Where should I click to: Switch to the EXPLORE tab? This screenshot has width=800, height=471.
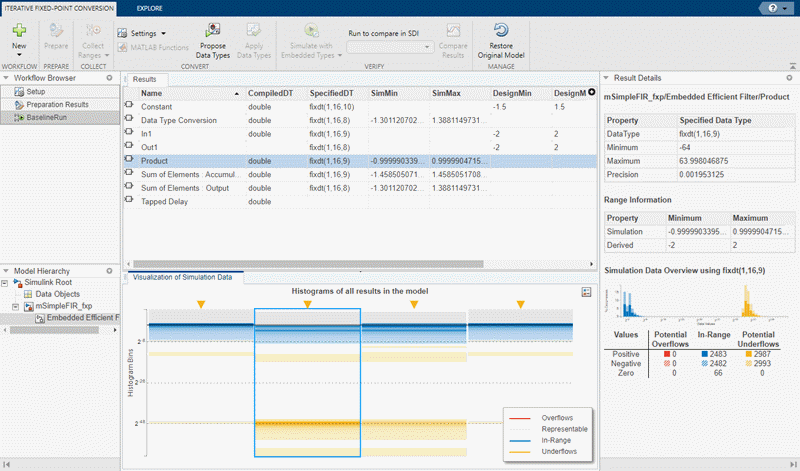tap(151, 7)
